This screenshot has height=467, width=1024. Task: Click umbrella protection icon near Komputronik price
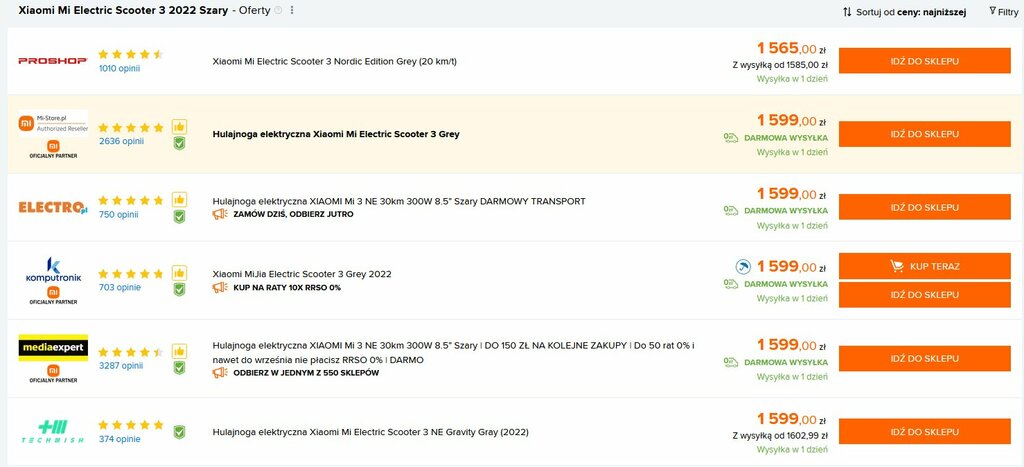(x=743, y=266)
